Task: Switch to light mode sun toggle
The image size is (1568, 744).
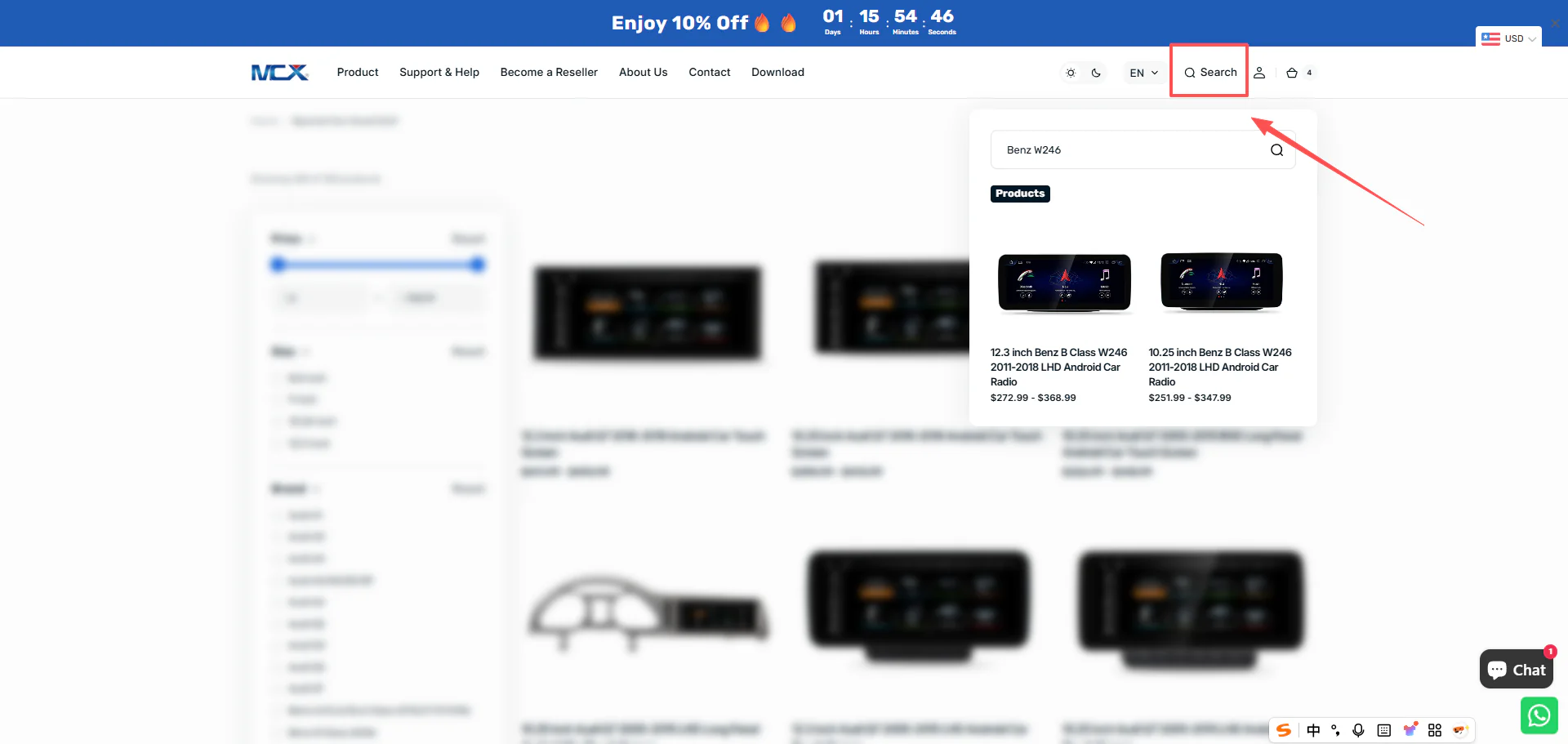Action: (1071, 73)
